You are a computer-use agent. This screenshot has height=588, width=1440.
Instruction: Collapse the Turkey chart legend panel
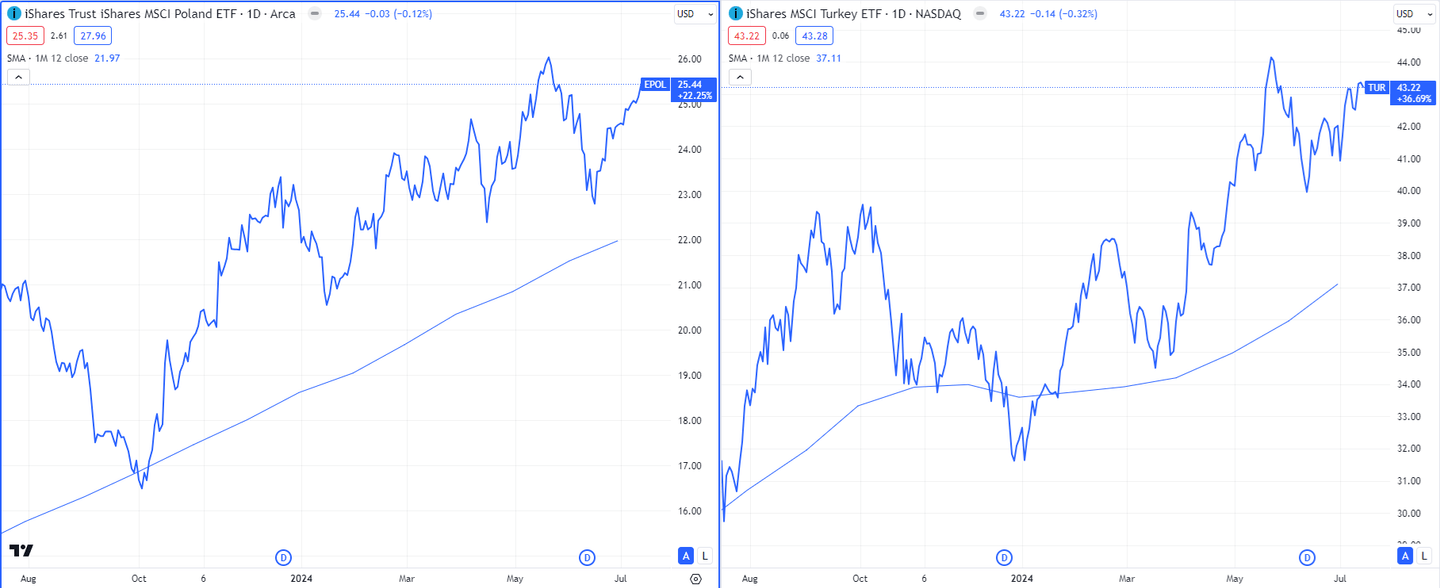(x=738, y=76)
